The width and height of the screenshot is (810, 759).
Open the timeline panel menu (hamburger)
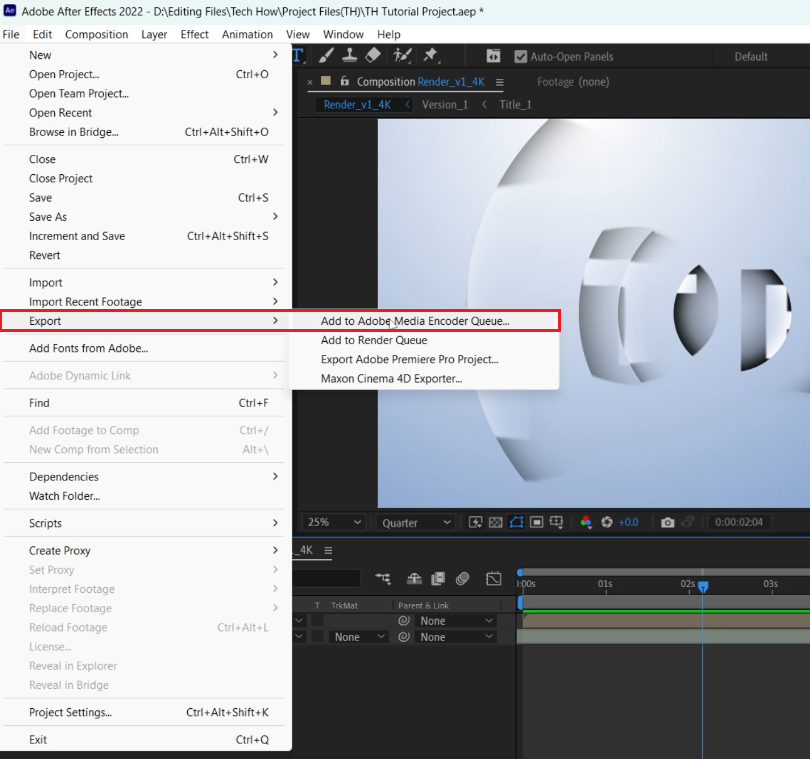(x=328, y=551)
